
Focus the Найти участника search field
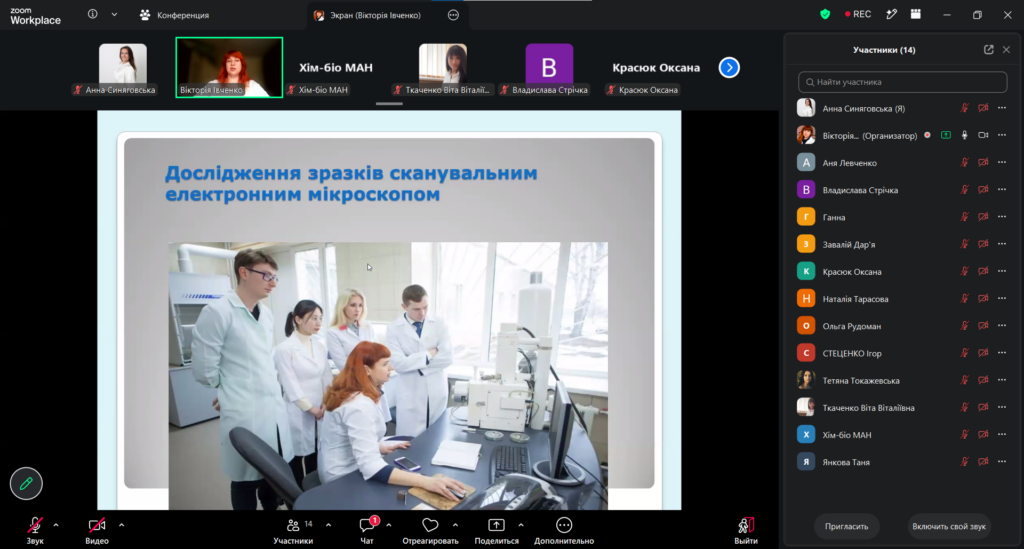(903, 82)
